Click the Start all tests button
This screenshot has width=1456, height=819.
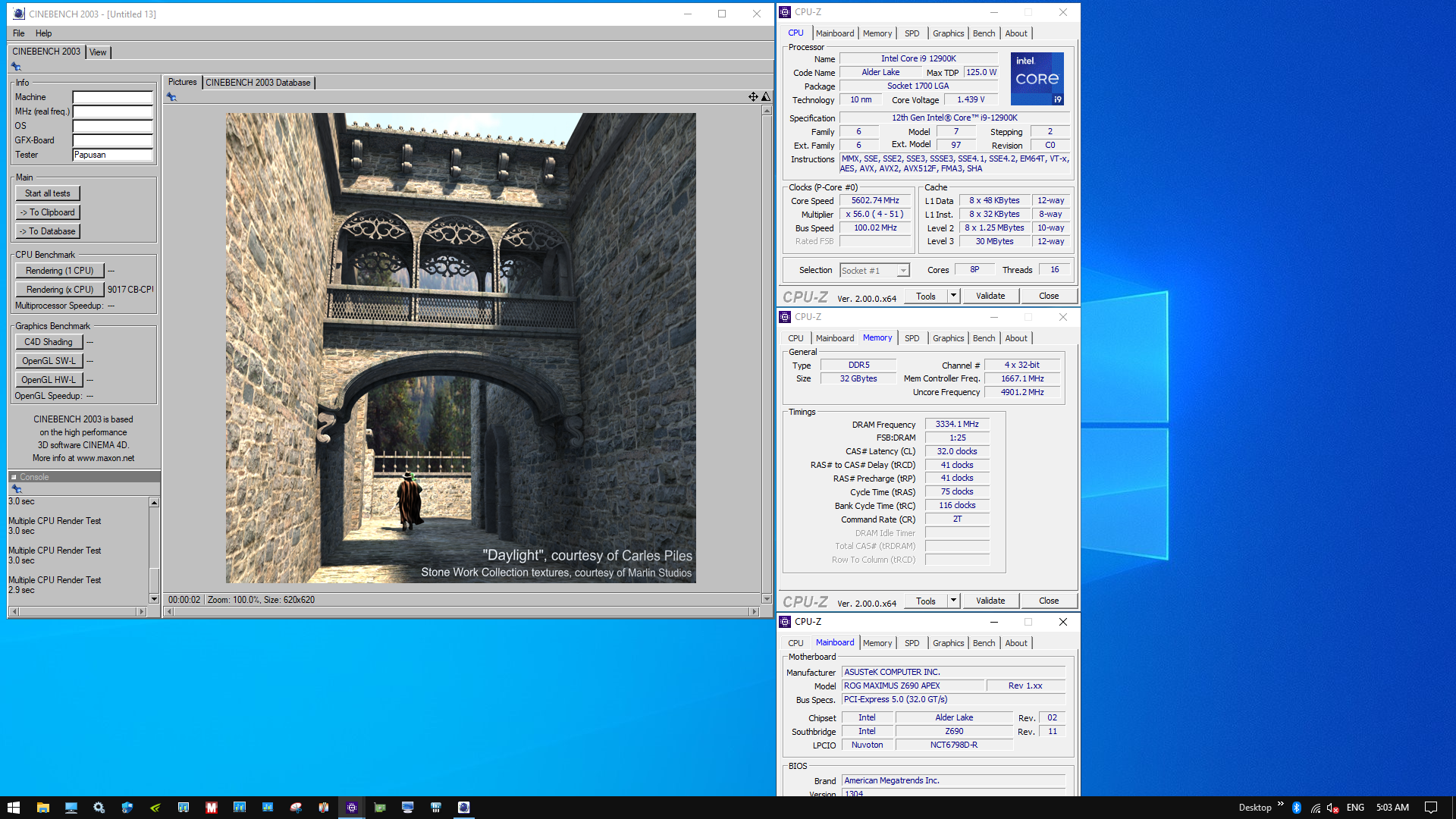coord(47,193)
